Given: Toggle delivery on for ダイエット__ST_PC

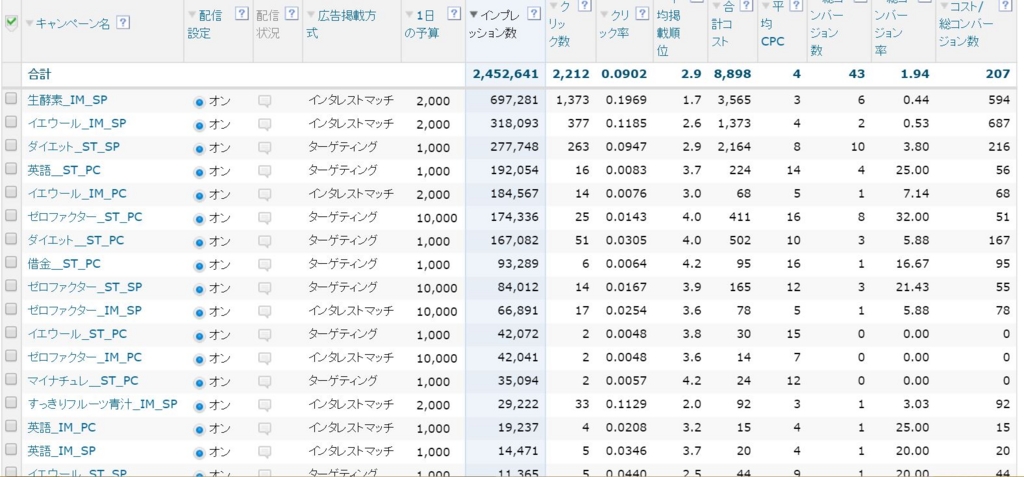Looking at the screenshot, I should coord(200,243).
